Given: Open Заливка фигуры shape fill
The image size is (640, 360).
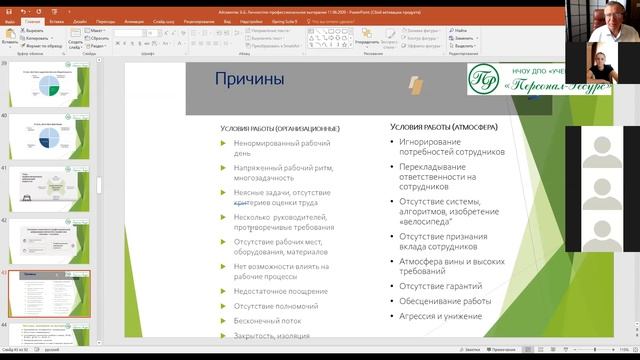Looking at the screenshot, I should 420,31.
